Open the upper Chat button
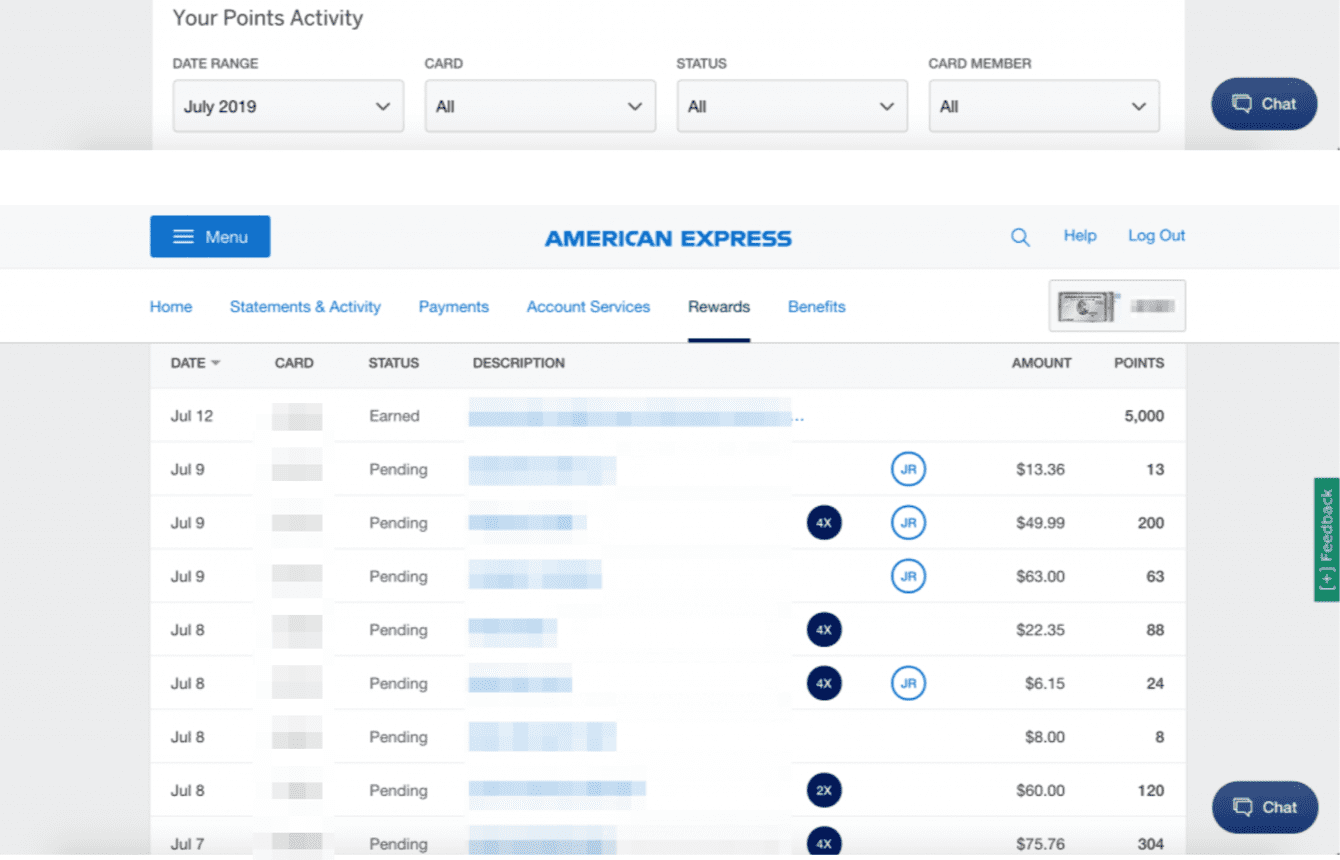The height and width of the screenshot is (860, 1340). pyautogui.click(x=1264, y=104)
